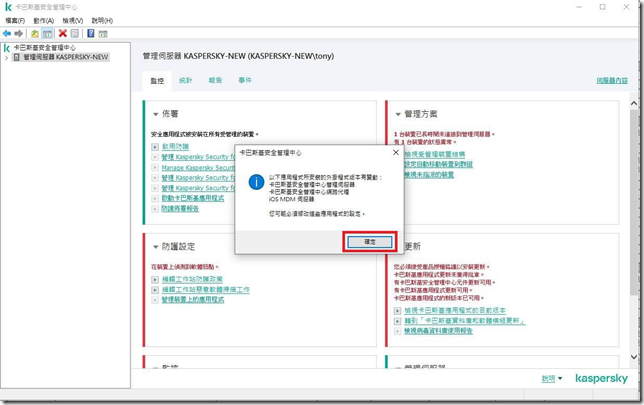Open the 伺服器內容 link
This screenshot has height=405, width=644.
coord(612,80)
